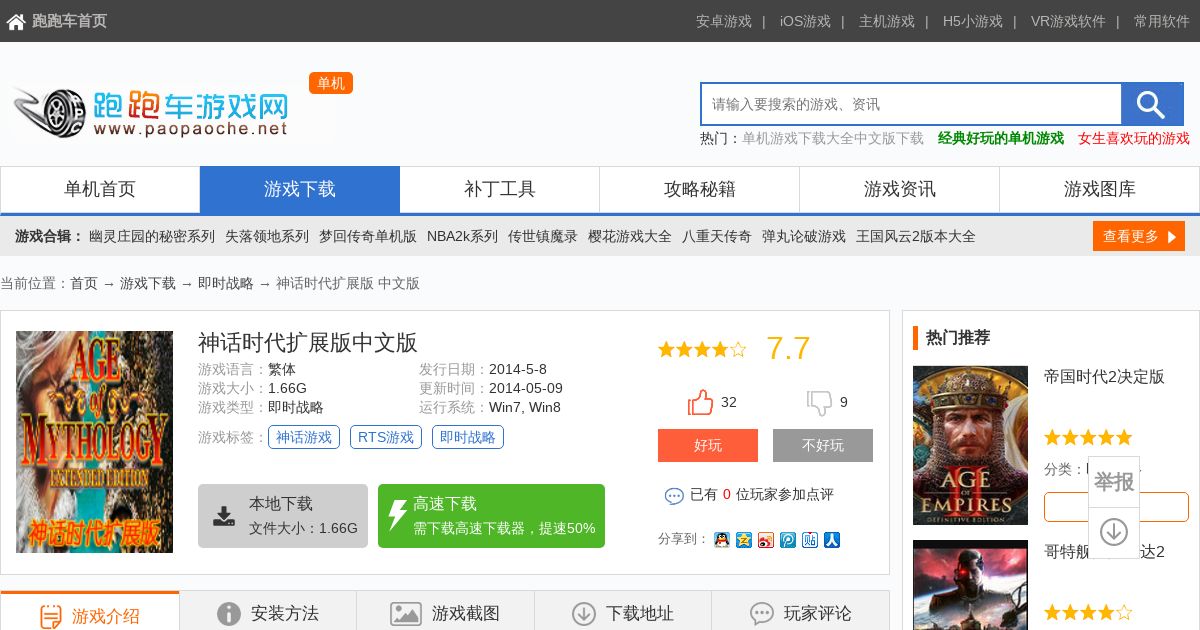Click 神话游戏 tag

pos(304,437)
